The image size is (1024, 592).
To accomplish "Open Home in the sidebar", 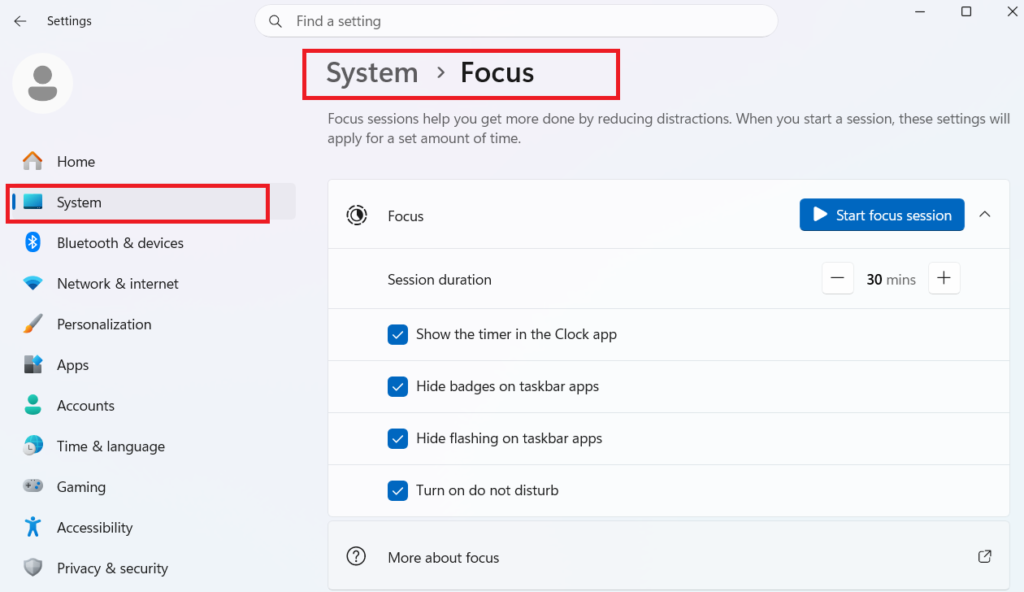I will click(x=150, y=161).
